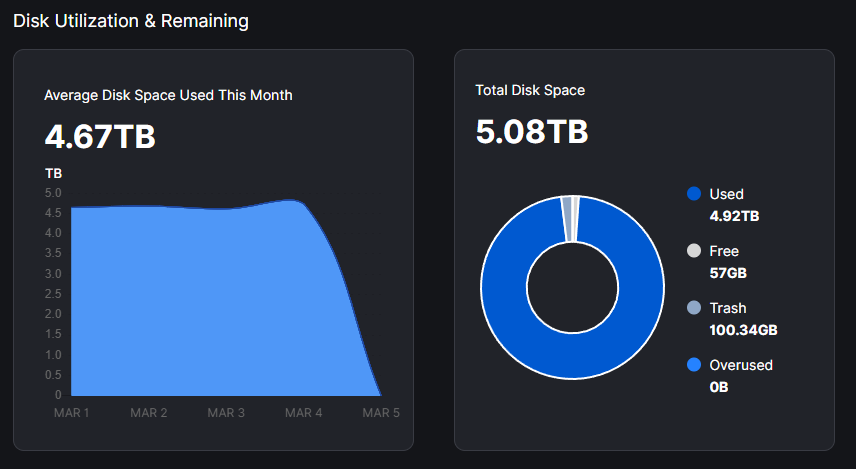Click the 0B overused value

(719, 387)
